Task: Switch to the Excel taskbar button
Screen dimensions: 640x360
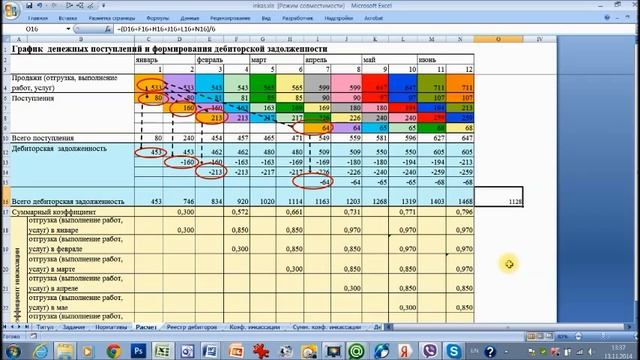Action: click(162, 351)
